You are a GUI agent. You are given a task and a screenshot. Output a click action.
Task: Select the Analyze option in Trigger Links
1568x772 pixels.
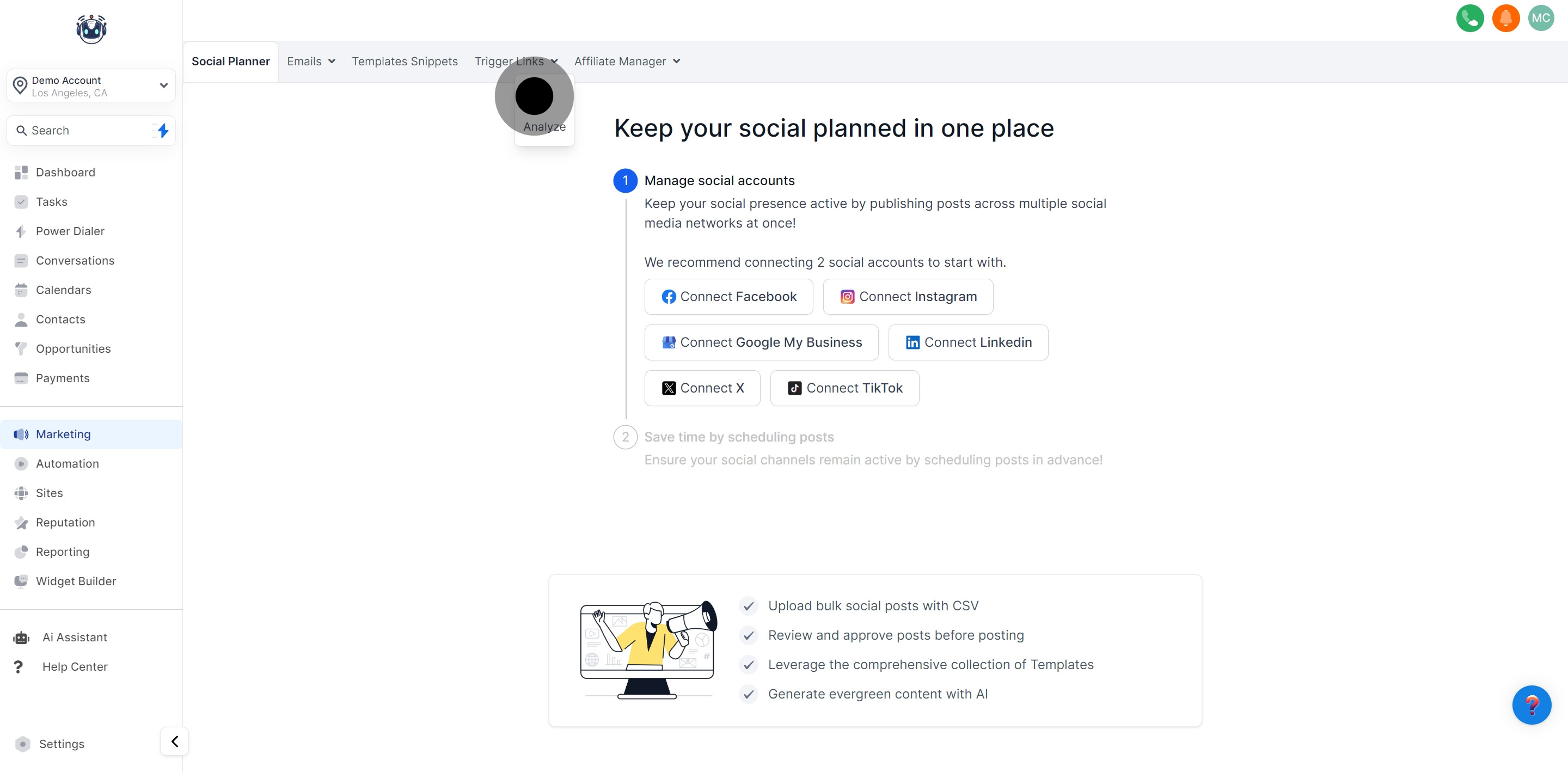click(544, 127)
